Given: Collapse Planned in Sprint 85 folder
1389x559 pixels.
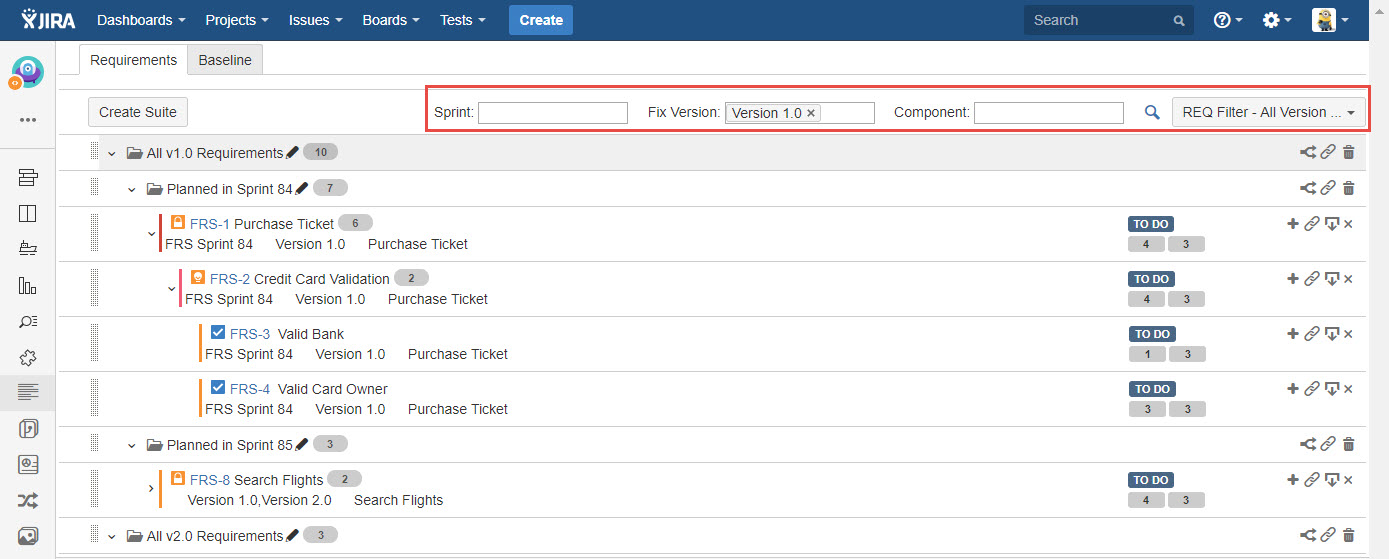Looking at the screenshot, I should coord(132,445).
